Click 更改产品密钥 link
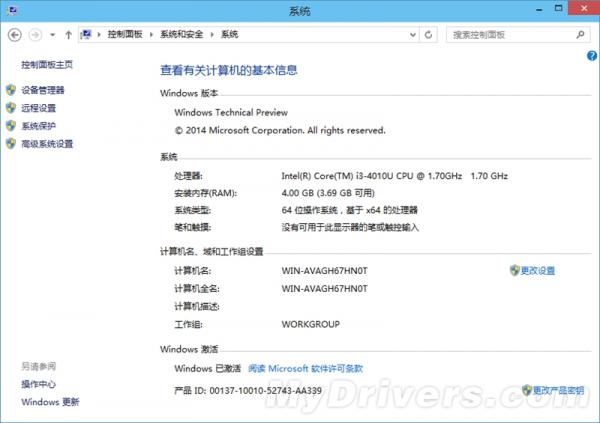The height and width of the screenshot is (423, 600). 557,389
